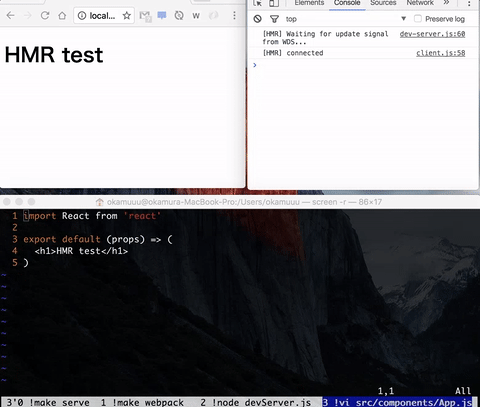The width and height of the screenshot is (480, 407).
Task: Enable Preserve log checkbox
Action: point(418,19)
